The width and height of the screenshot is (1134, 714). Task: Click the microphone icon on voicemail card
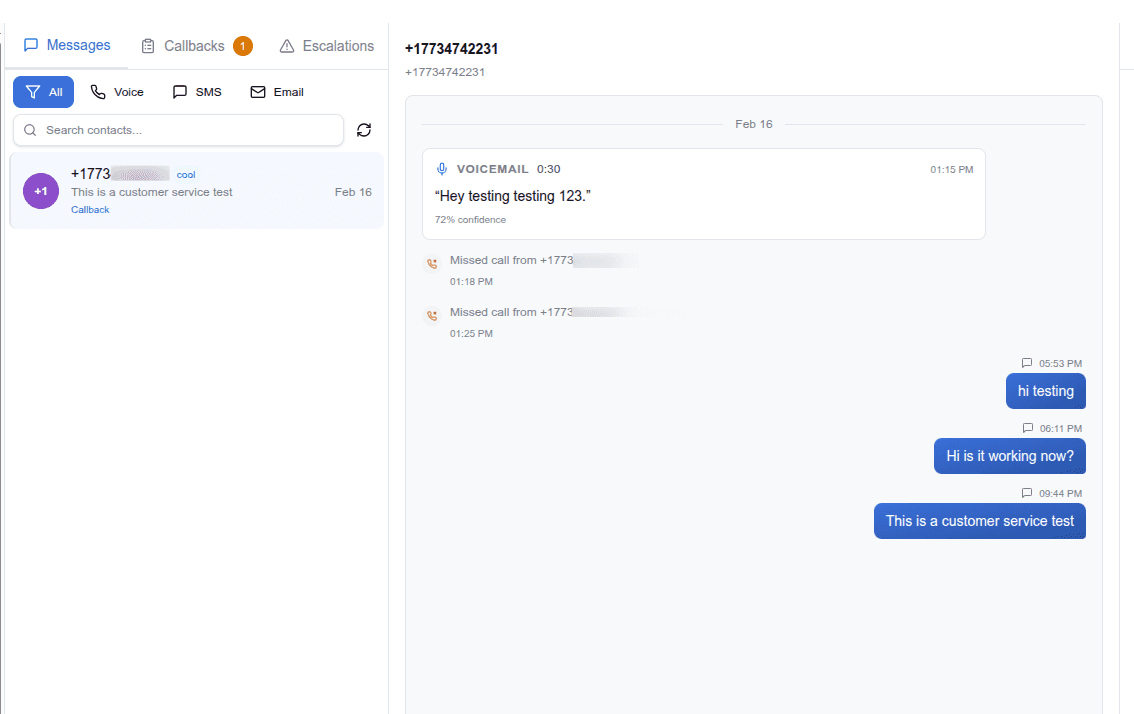pos(443,169)
